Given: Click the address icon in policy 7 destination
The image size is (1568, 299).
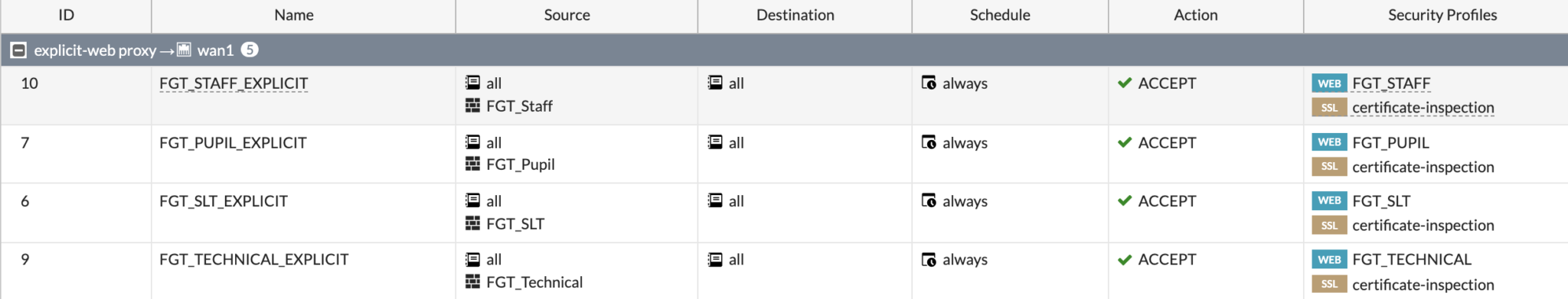Looking at the screenshot, I should click(x=715, y=142).
